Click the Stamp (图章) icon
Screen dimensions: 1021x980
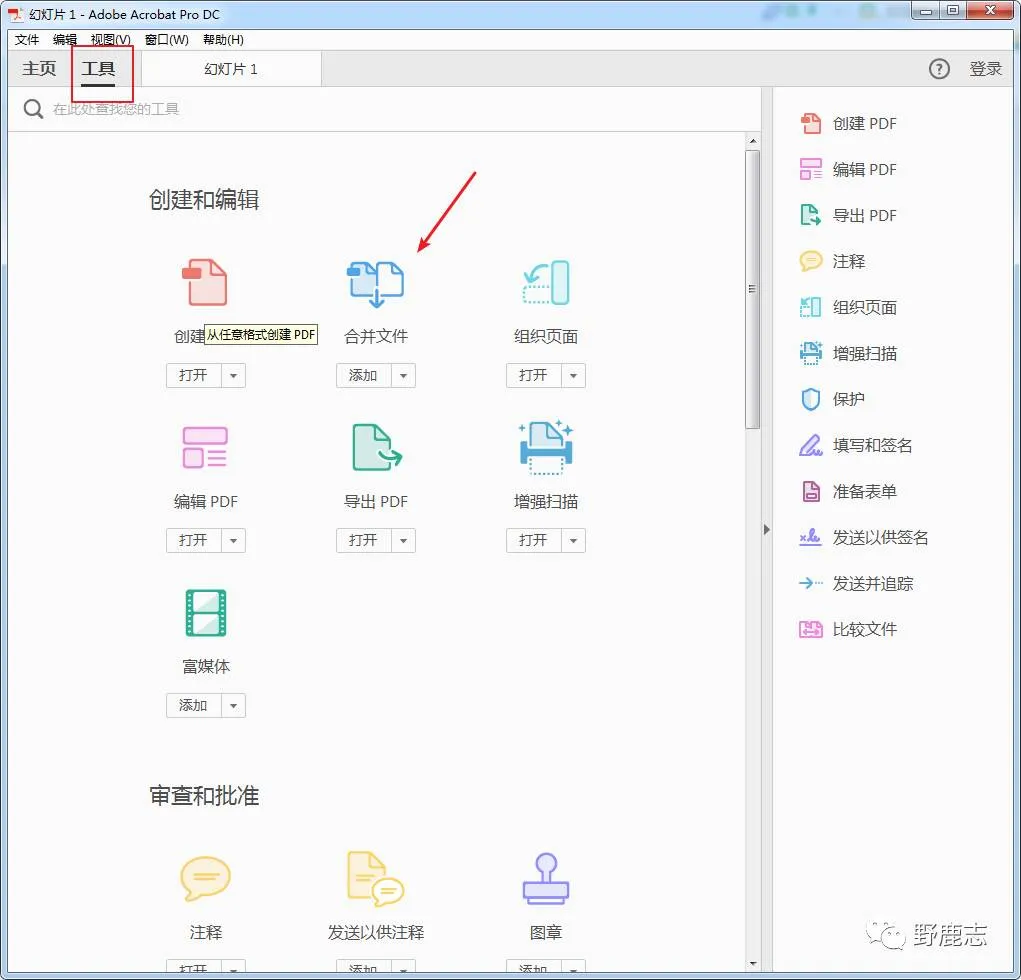click(x=546, y=878)
